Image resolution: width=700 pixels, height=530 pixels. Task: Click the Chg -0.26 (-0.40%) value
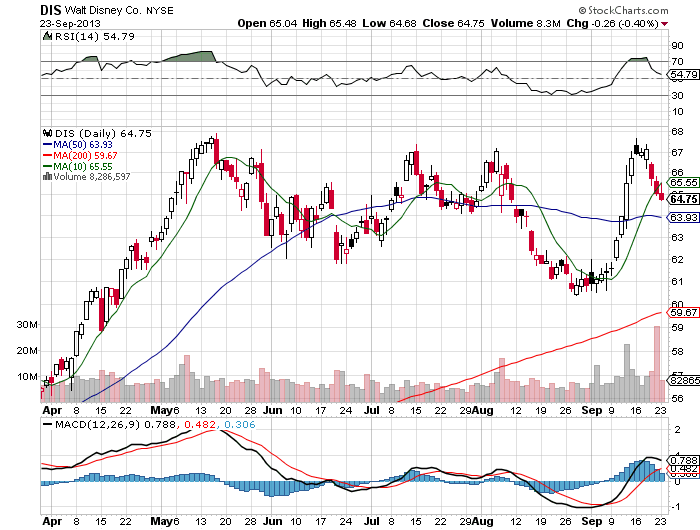point(612,23)
